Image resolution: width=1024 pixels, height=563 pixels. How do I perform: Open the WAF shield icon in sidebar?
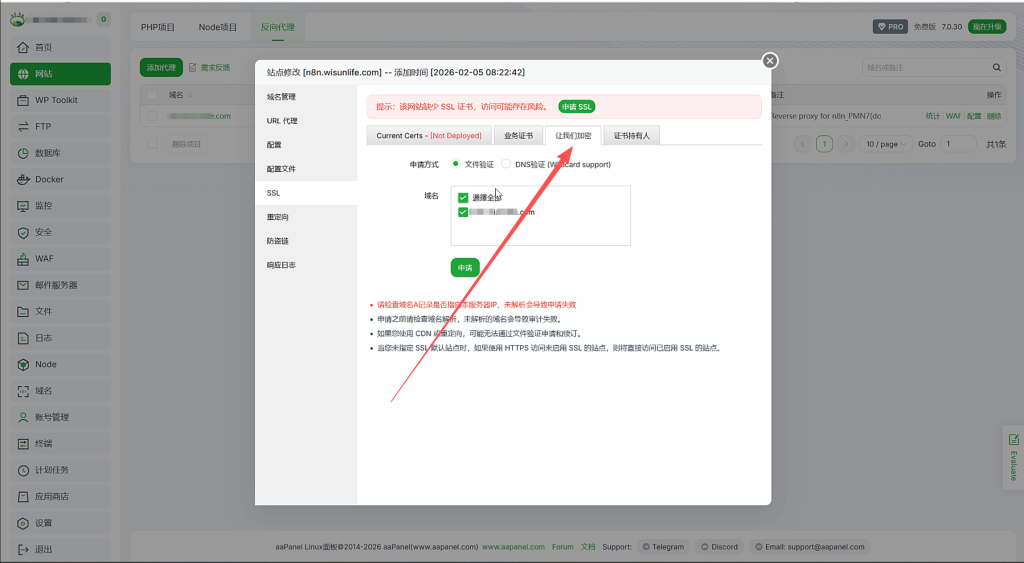[x=24, y=259]
